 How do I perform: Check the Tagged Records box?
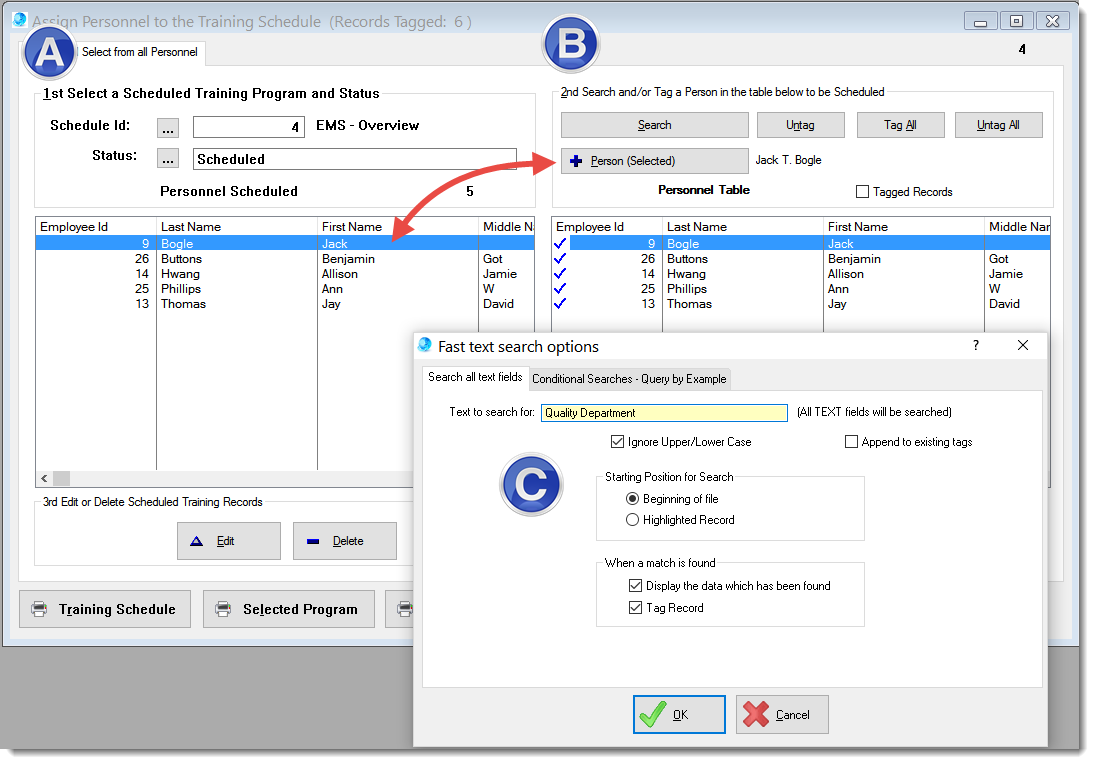point(862,192)
